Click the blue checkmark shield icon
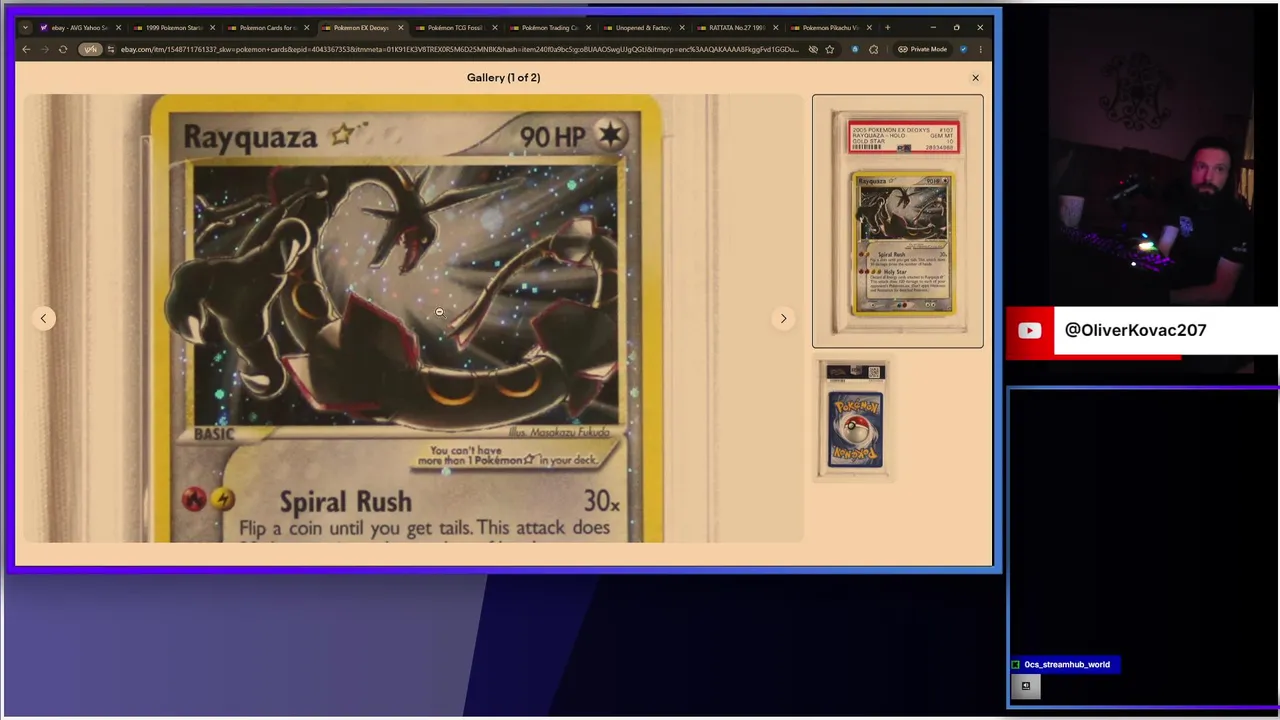Image resolution: width=1280 pixels, height=720 pixels. [963, 49]
